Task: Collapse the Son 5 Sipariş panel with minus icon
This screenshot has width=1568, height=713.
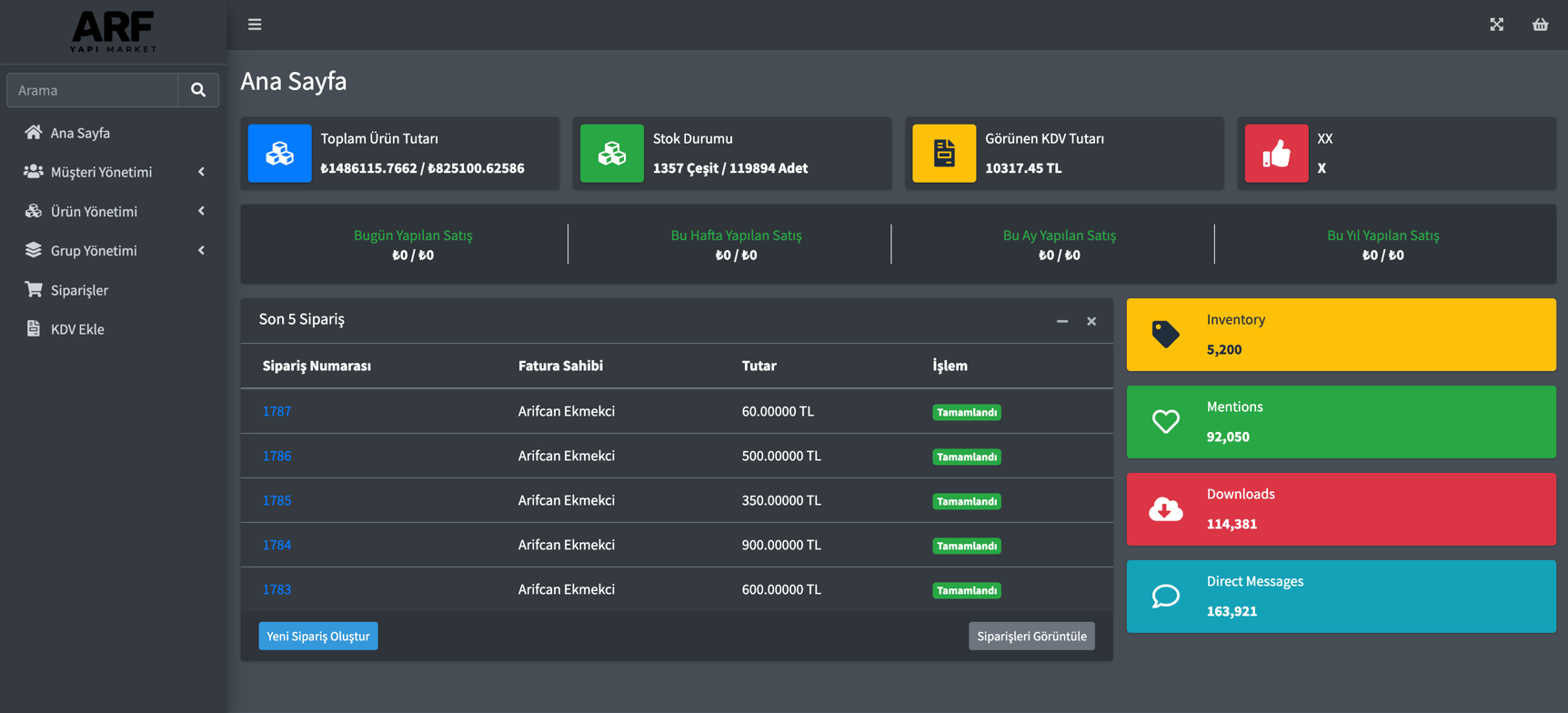Action: point(1062,321)
